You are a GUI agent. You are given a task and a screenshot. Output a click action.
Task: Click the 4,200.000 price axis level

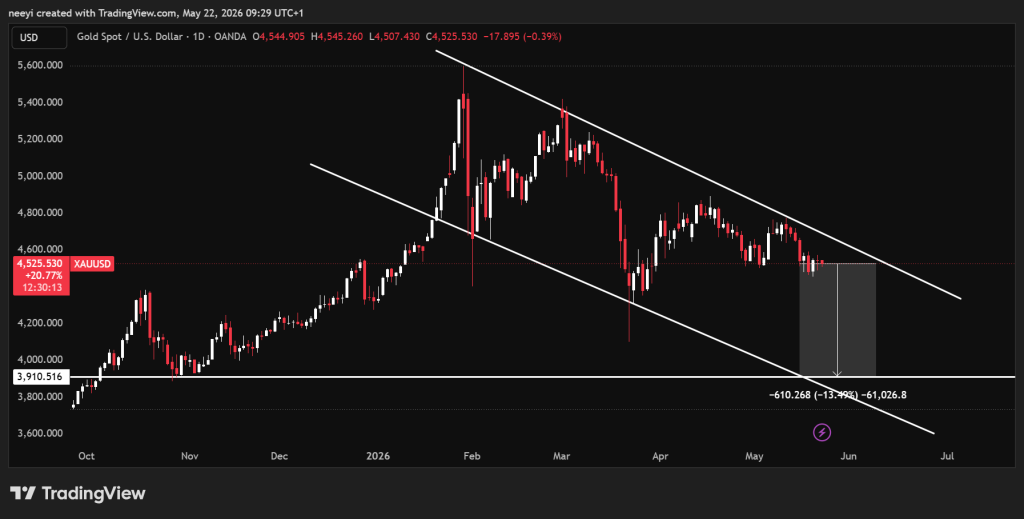tap(40, 322)
